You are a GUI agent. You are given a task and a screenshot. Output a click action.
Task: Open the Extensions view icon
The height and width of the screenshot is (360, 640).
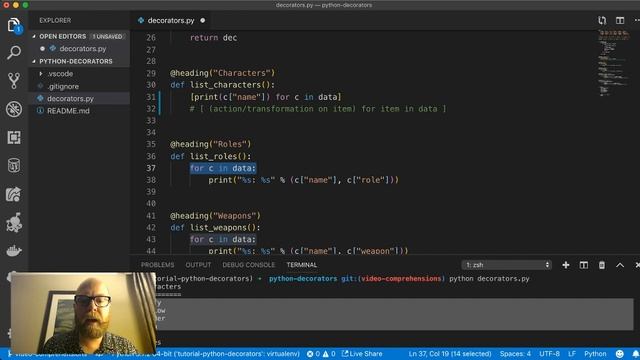click(x=14, y=138)
